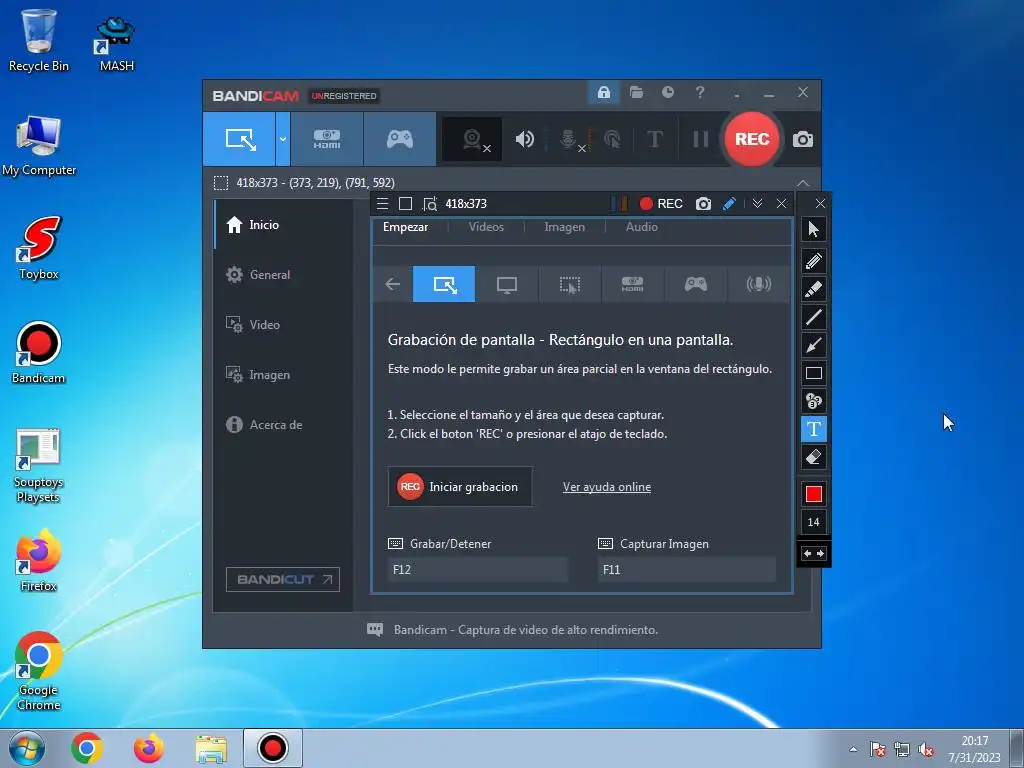Viewport: 1024px width, 768px height.
Task: Click the find window magnifier icon
Action: pyautogui.click(x=430, y=204)
